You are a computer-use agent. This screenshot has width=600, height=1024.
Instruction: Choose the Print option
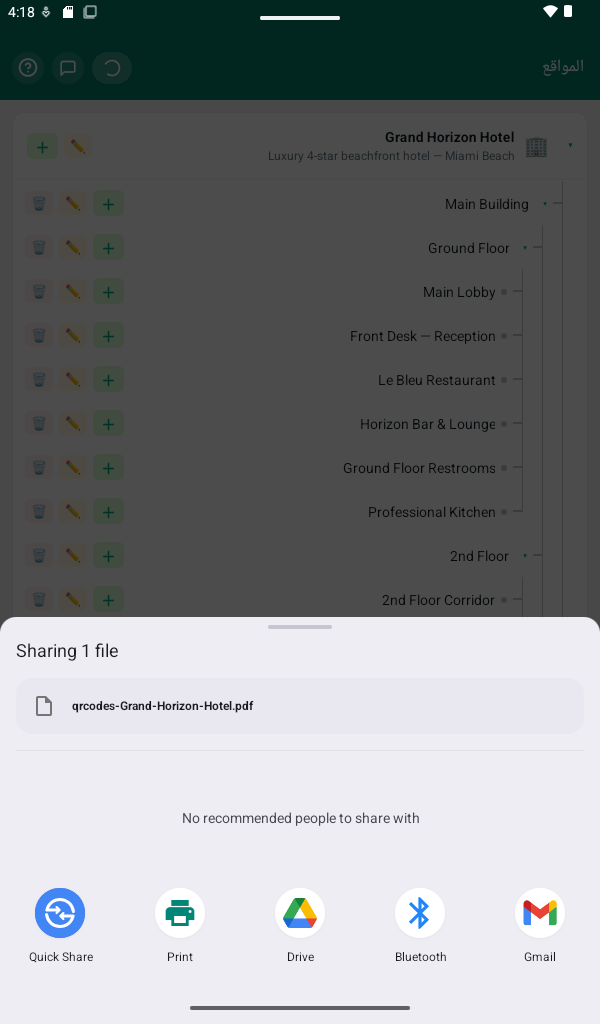click(180, 925)
